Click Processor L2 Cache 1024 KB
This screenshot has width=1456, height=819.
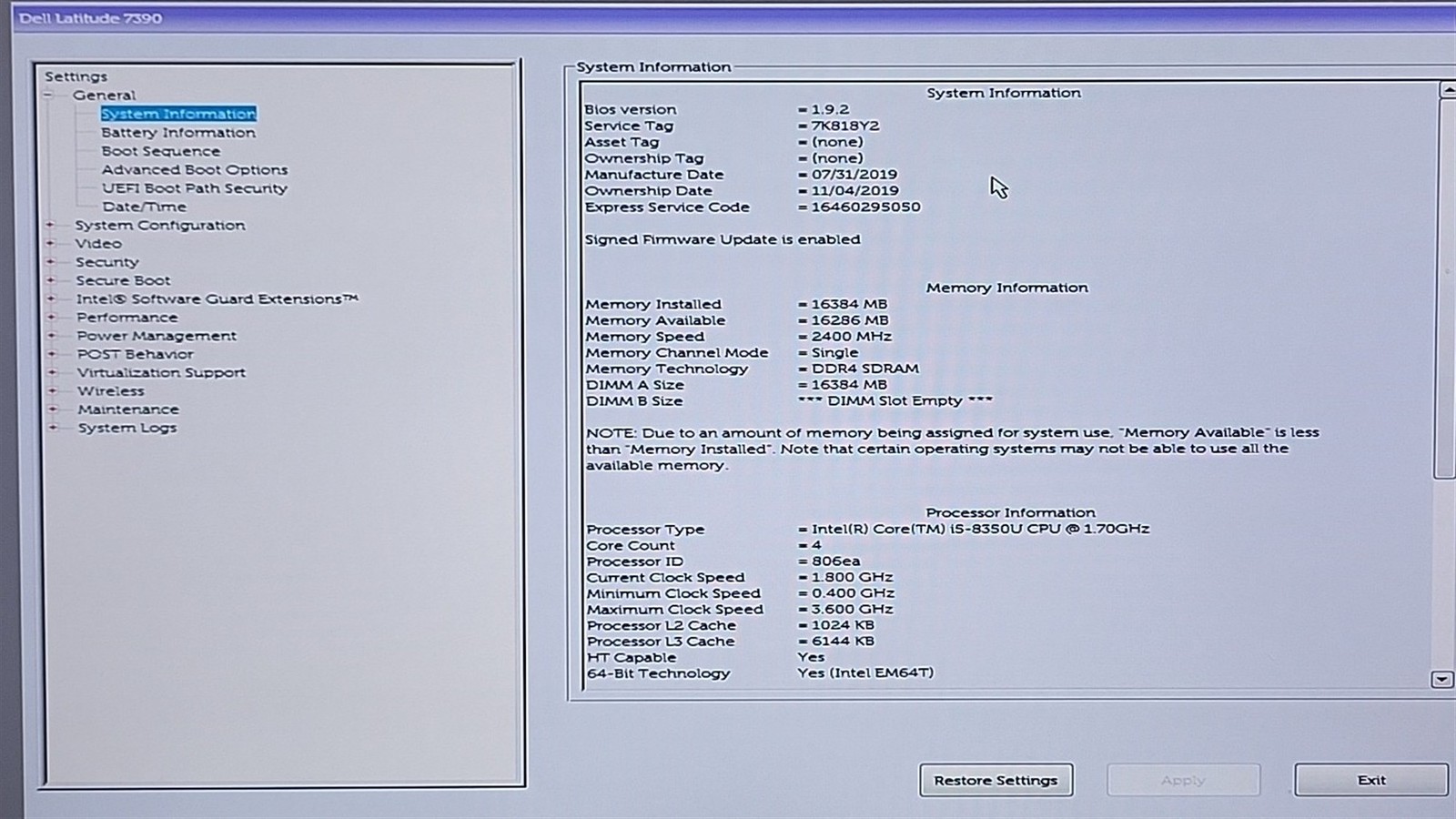[x=843, y=625]
